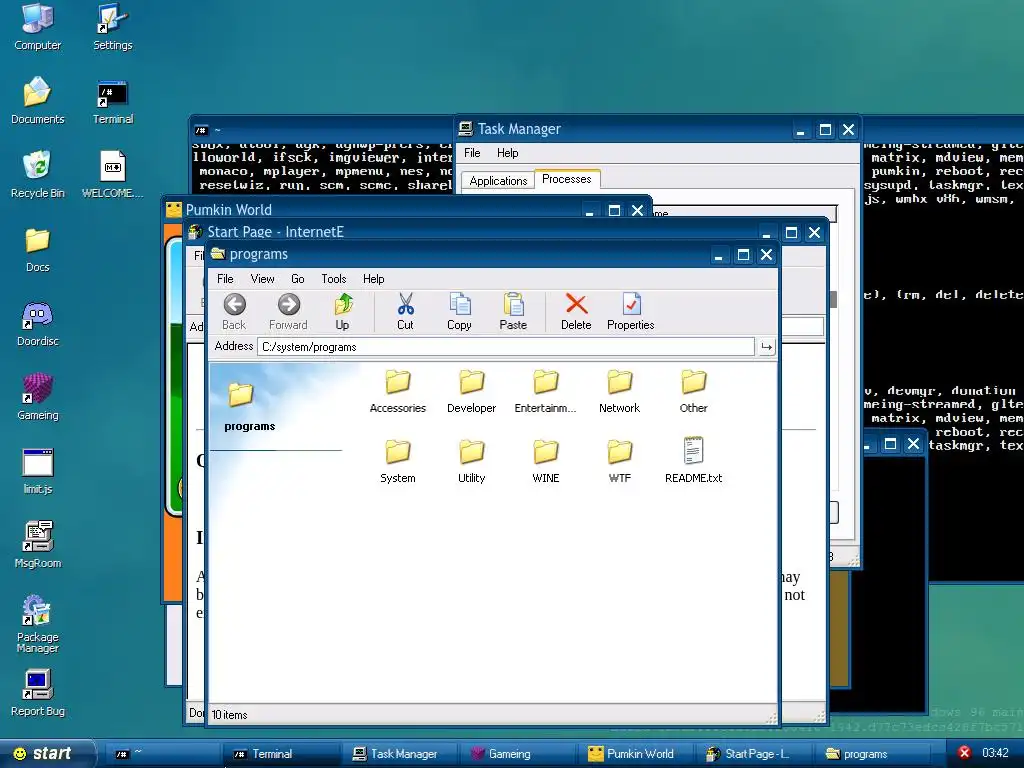Open the Documents desktop icon
Viewport: 1024px width, 768px height.
point(37,100)
